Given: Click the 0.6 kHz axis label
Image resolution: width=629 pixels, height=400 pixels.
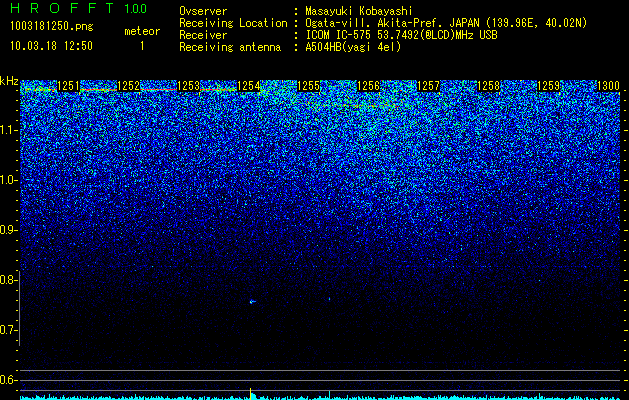Looking at the screenshot, I should point(7,380).
